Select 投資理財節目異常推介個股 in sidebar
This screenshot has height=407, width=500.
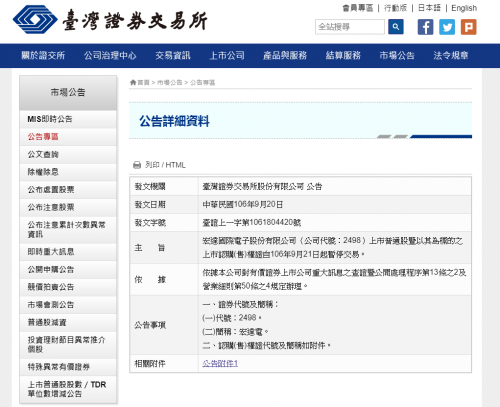(x=68, y=345)
